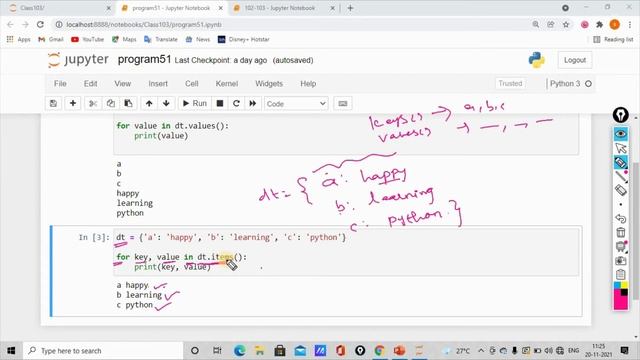640x360 pixels.
Task: Run the selected cell
Action: [194, 104]
